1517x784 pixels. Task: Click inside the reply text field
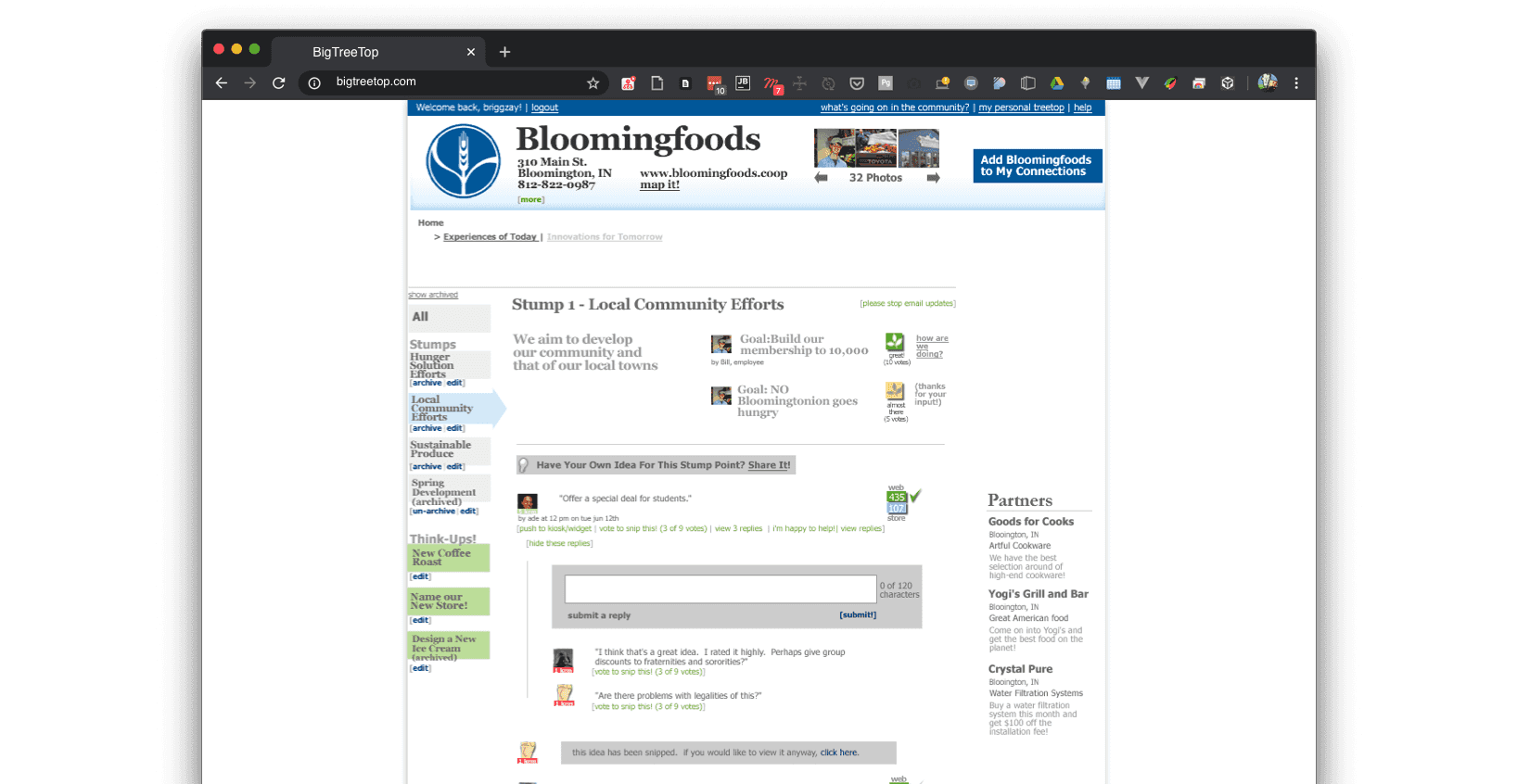[x=720, y=588]
